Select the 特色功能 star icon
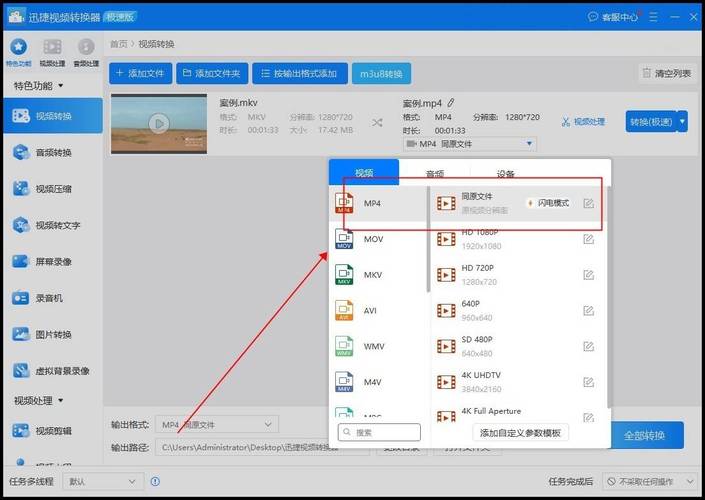The image size is (705, 500). coord(18,47)
